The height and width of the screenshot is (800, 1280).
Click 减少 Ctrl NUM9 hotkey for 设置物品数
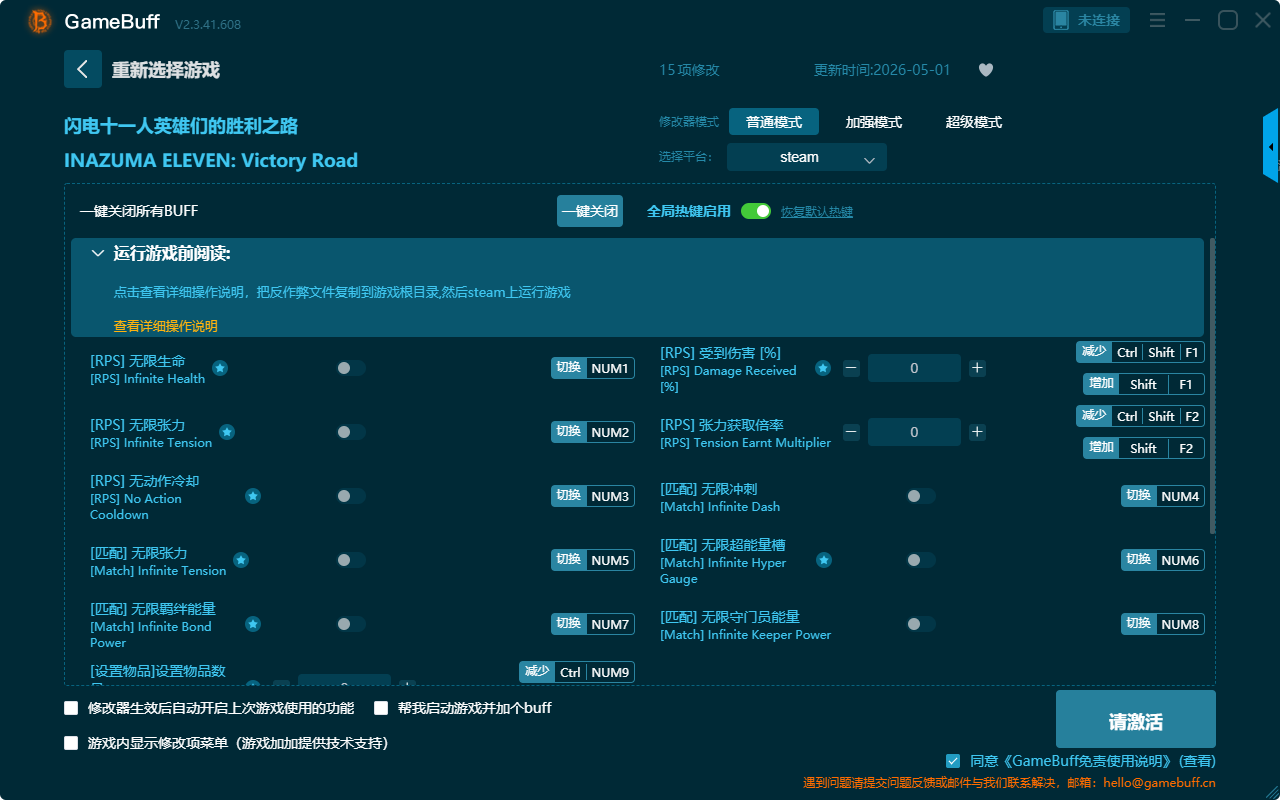(577, 672)
